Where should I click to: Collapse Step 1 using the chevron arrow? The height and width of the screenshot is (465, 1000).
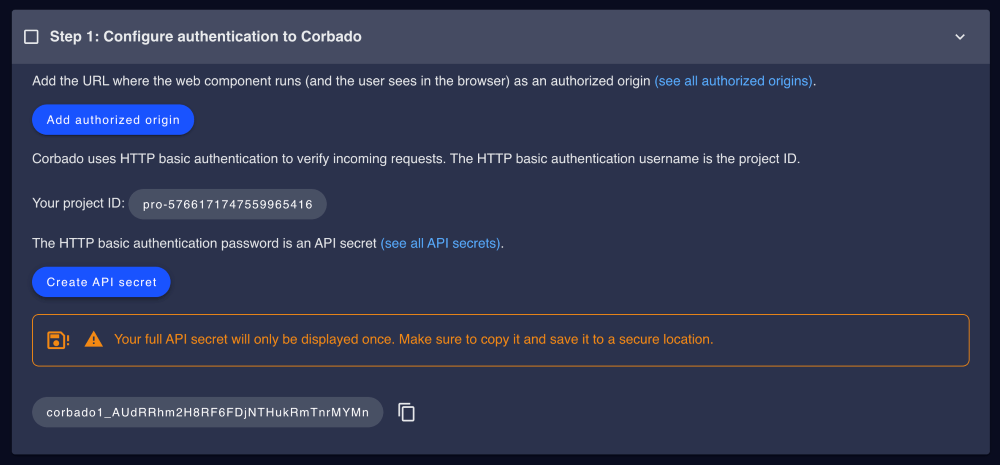click(x=960, y=37)
